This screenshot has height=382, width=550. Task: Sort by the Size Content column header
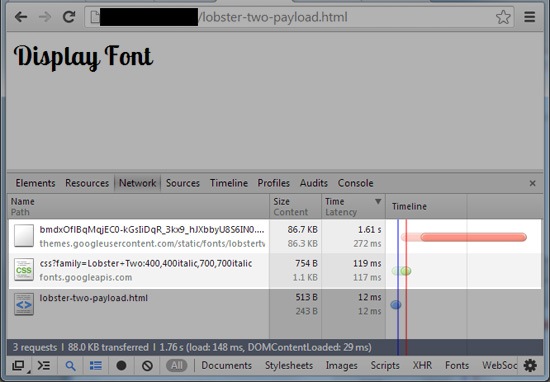click(295, 207)
